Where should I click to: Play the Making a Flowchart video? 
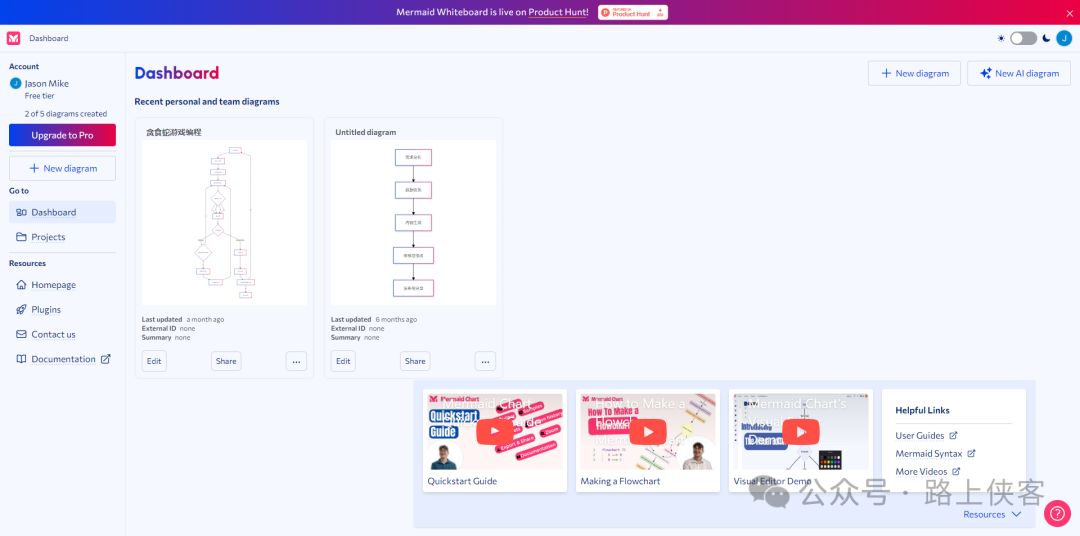pos(647,432)
